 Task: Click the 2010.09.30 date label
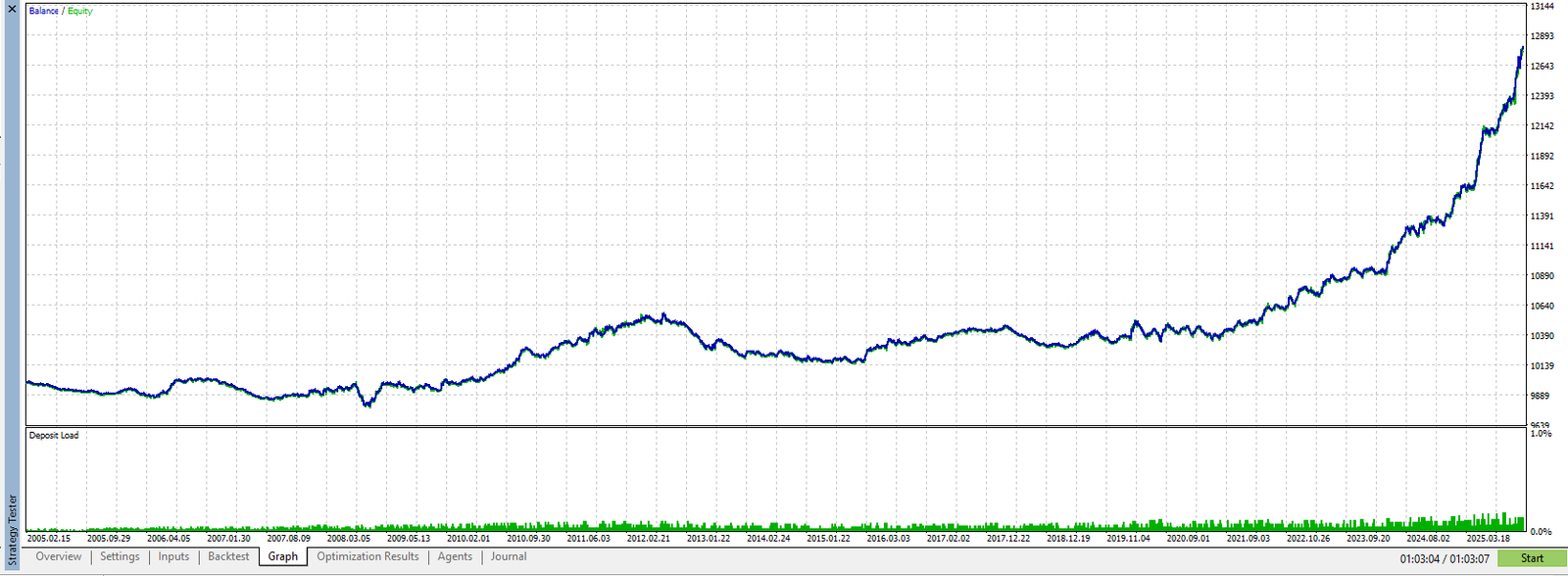[528, 538]
